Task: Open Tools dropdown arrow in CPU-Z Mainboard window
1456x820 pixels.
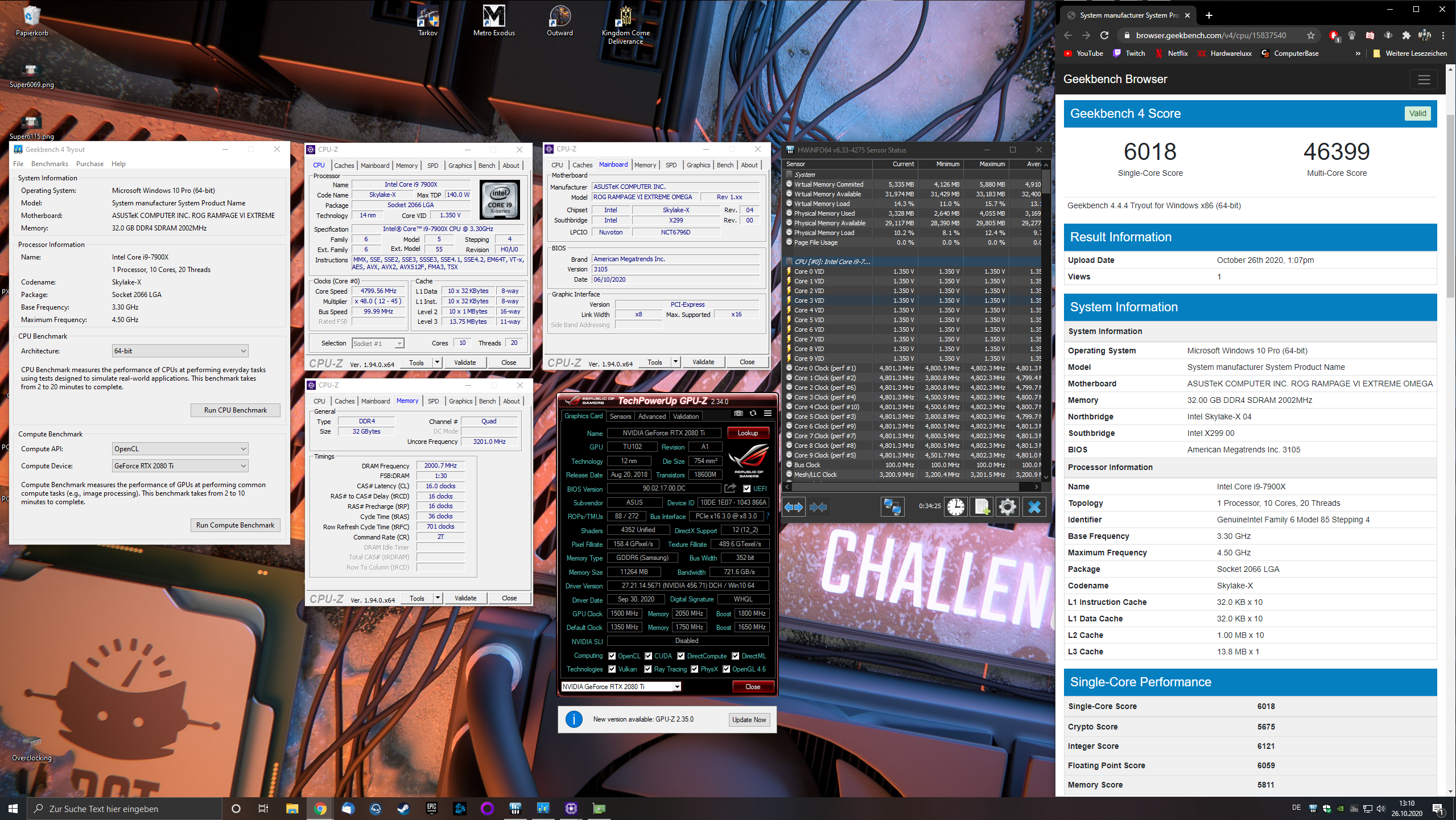Action: coord(675,362)
